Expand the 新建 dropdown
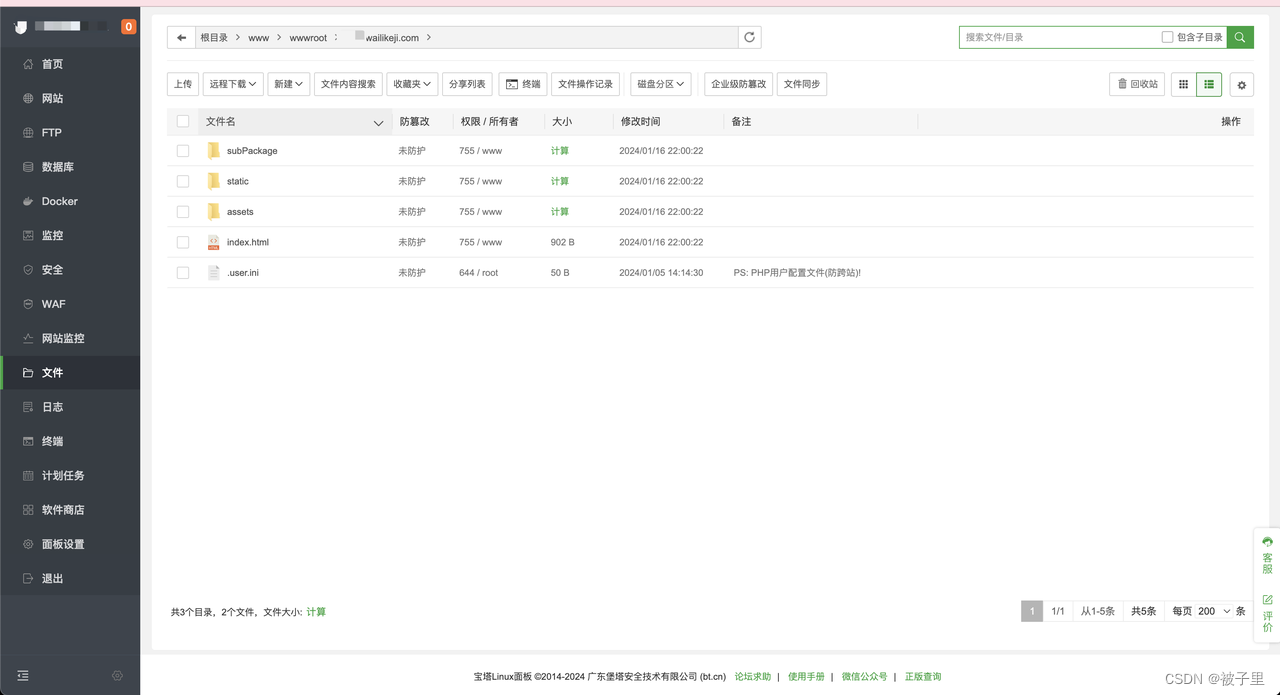This screenshot has height=695, width=1280. pyautogui.click(x=289, y=84)
